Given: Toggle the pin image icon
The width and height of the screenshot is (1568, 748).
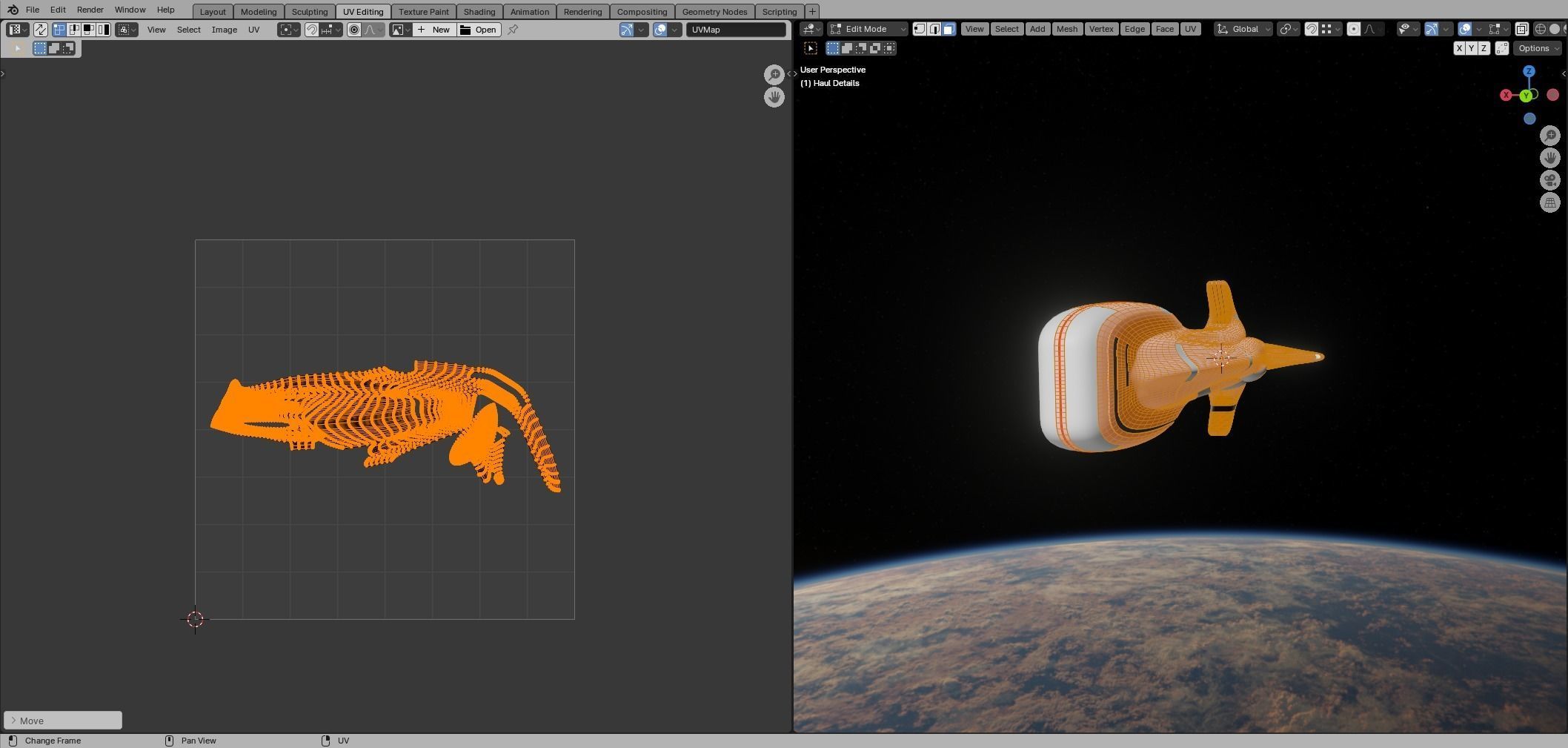Looking at the screenshot, I should (513, 30).
